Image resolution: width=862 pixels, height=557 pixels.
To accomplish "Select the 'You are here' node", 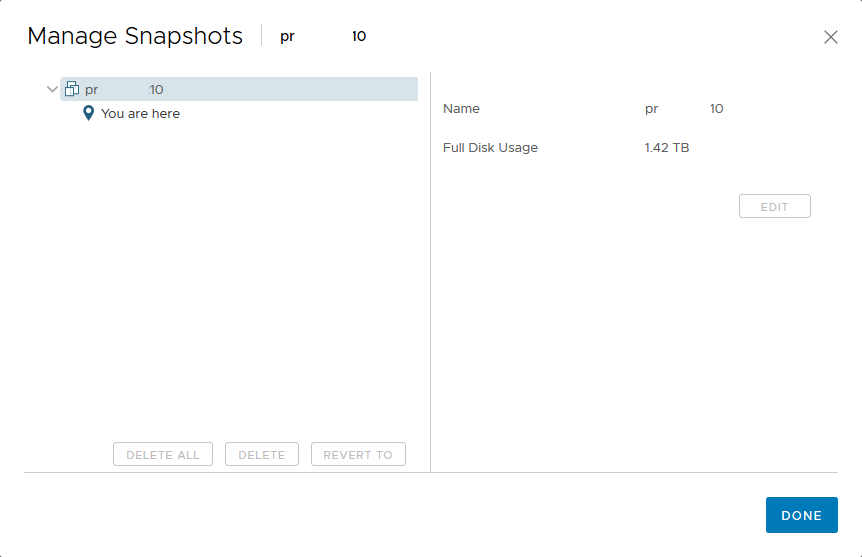I will pyautogui.click(x=140, y=113).
